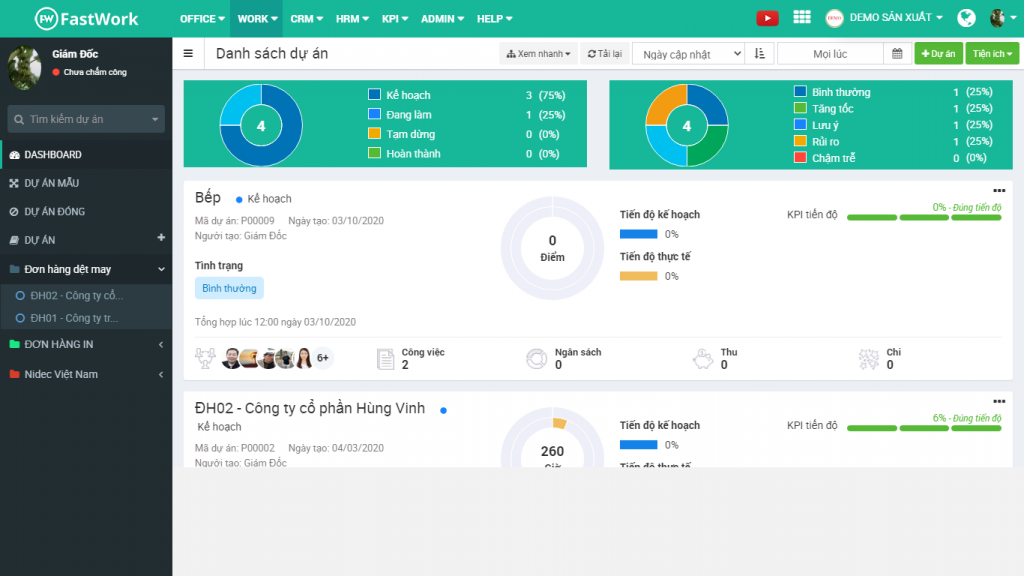Open the HRM menu
Viewport: 1024px width, 576px height.
coord(352,19)
